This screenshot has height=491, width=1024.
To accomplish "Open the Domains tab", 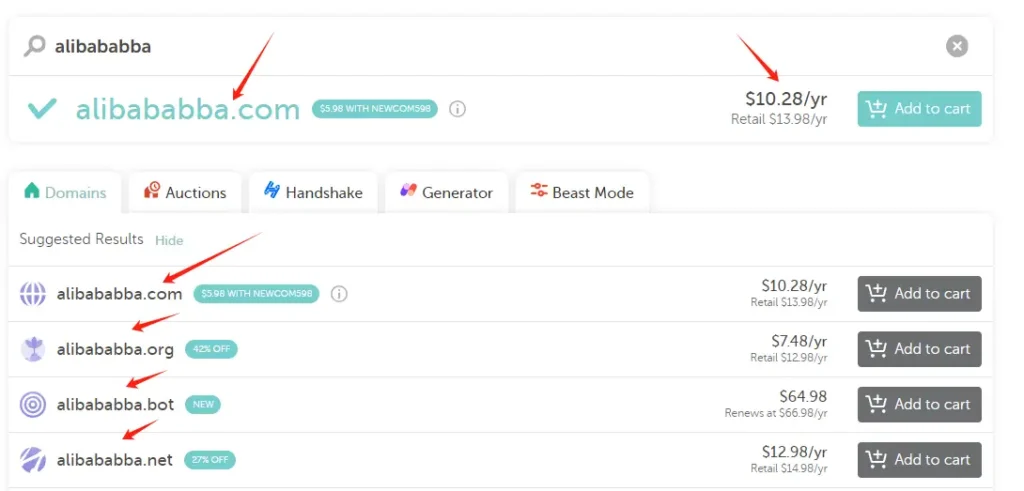I will click(x=66, y=192).
